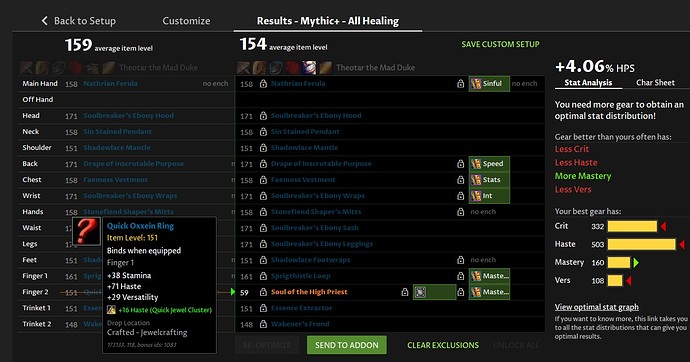
Task: Switch to the Char Sheet tab
Action: coord(655,82)
